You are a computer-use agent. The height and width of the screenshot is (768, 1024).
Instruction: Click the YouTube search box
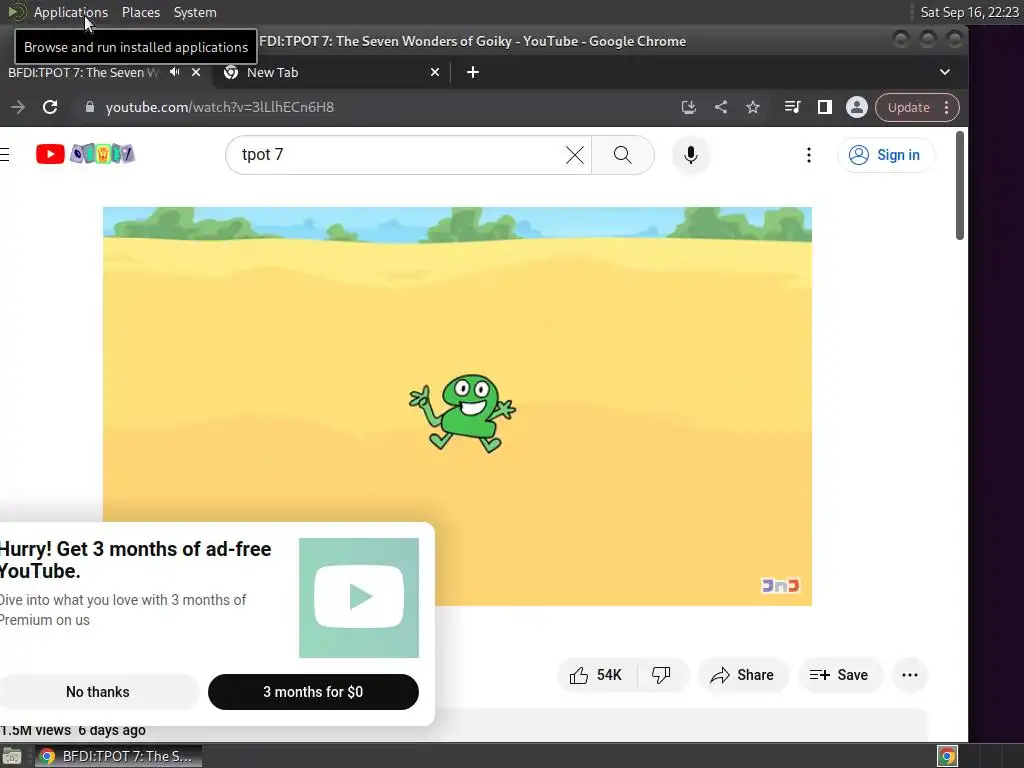pyautogui.click(x=398, y=155)
